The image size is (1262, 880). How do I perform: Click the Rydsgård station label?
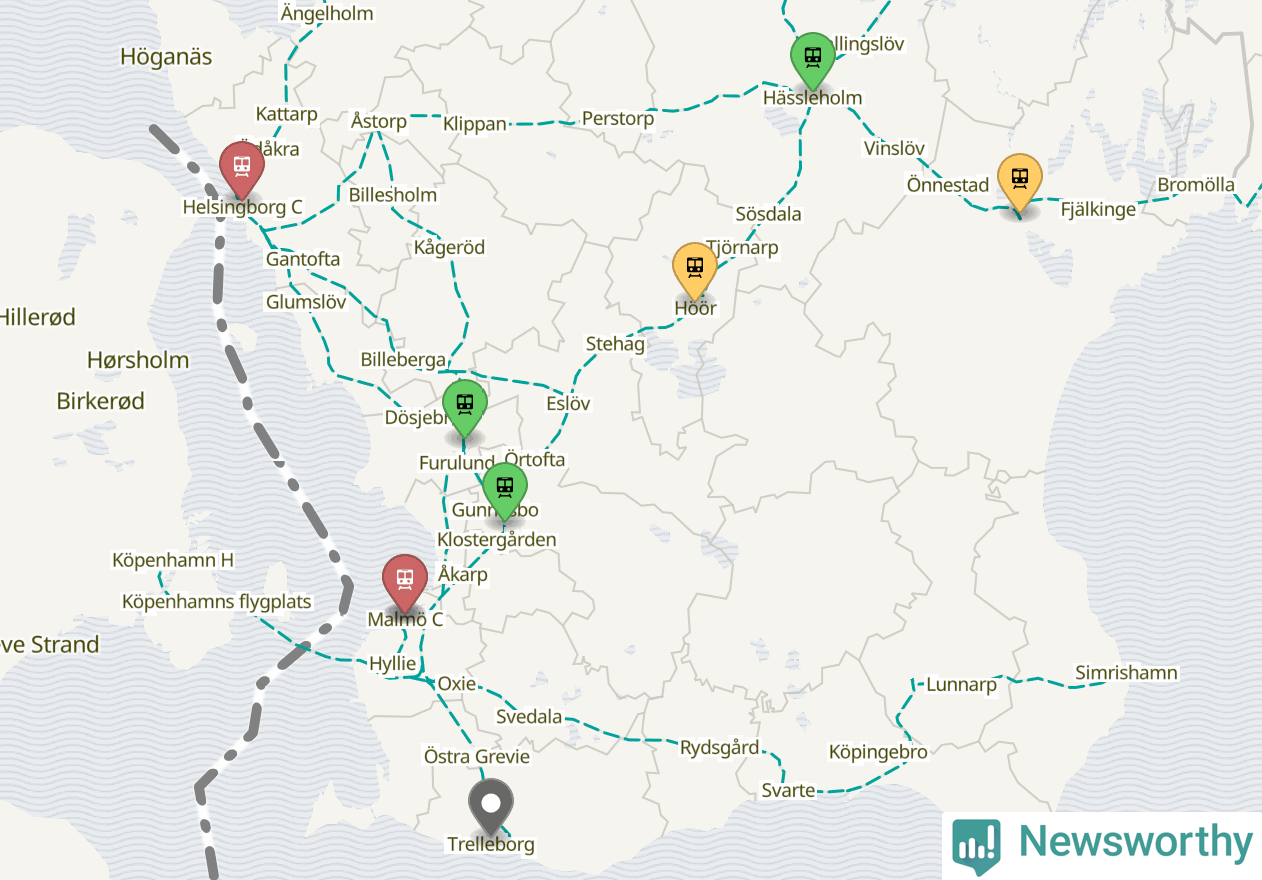coord(719,747)
